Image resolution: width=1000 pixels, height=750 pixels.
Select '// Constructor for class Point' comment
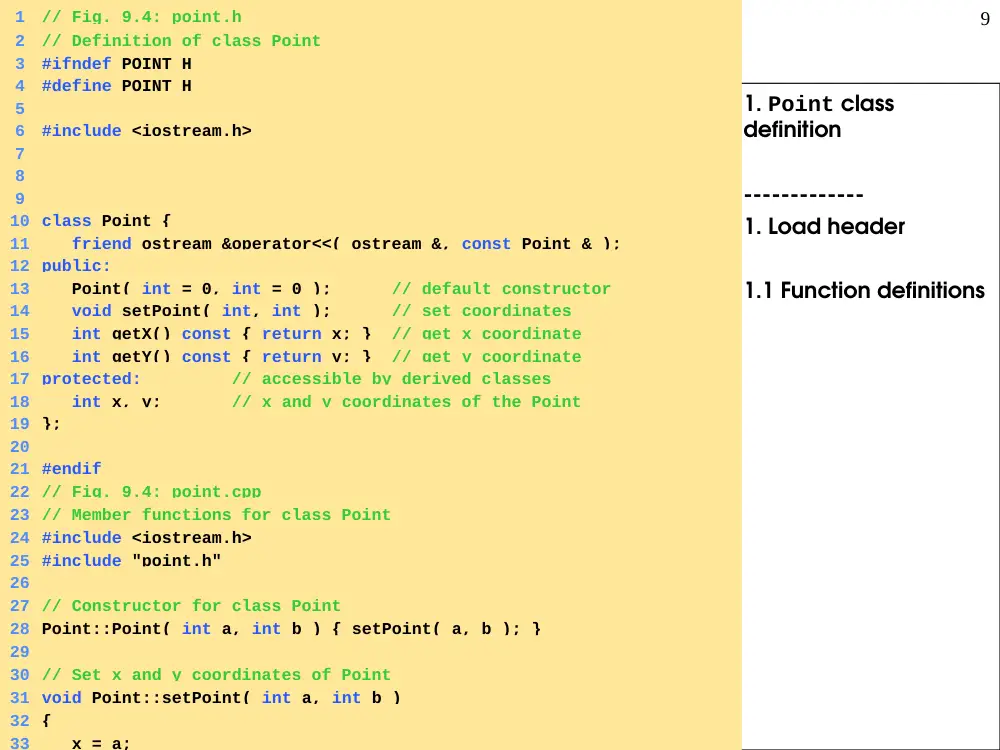[191, 606]
